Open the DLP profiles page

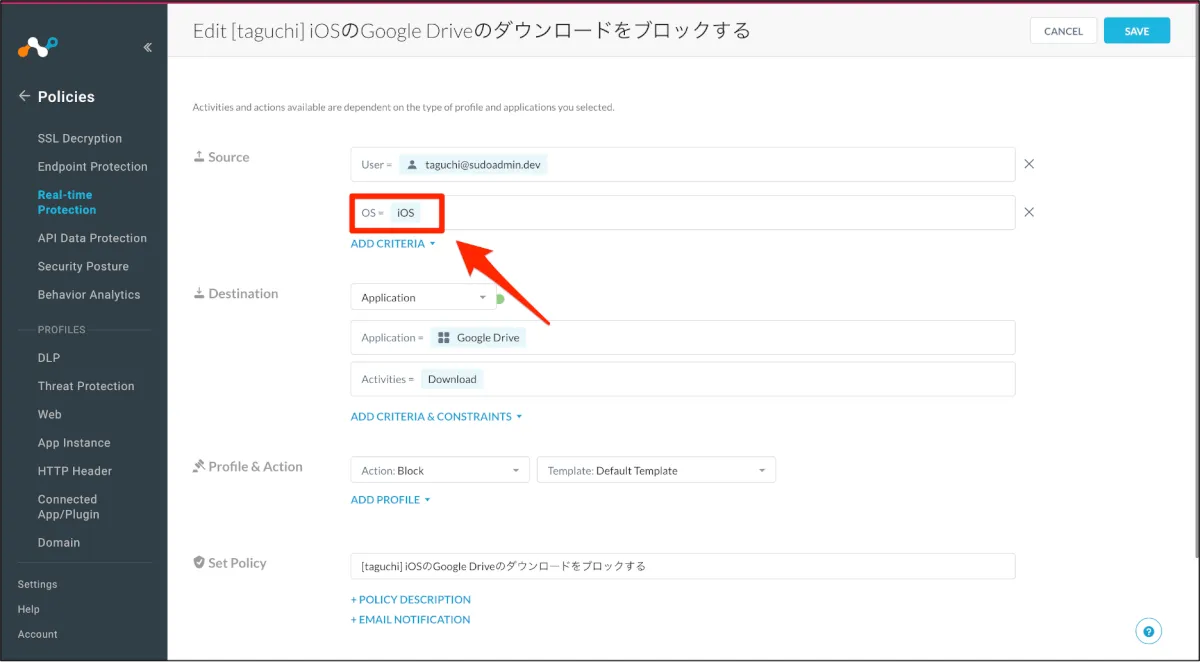pos(49,358)
